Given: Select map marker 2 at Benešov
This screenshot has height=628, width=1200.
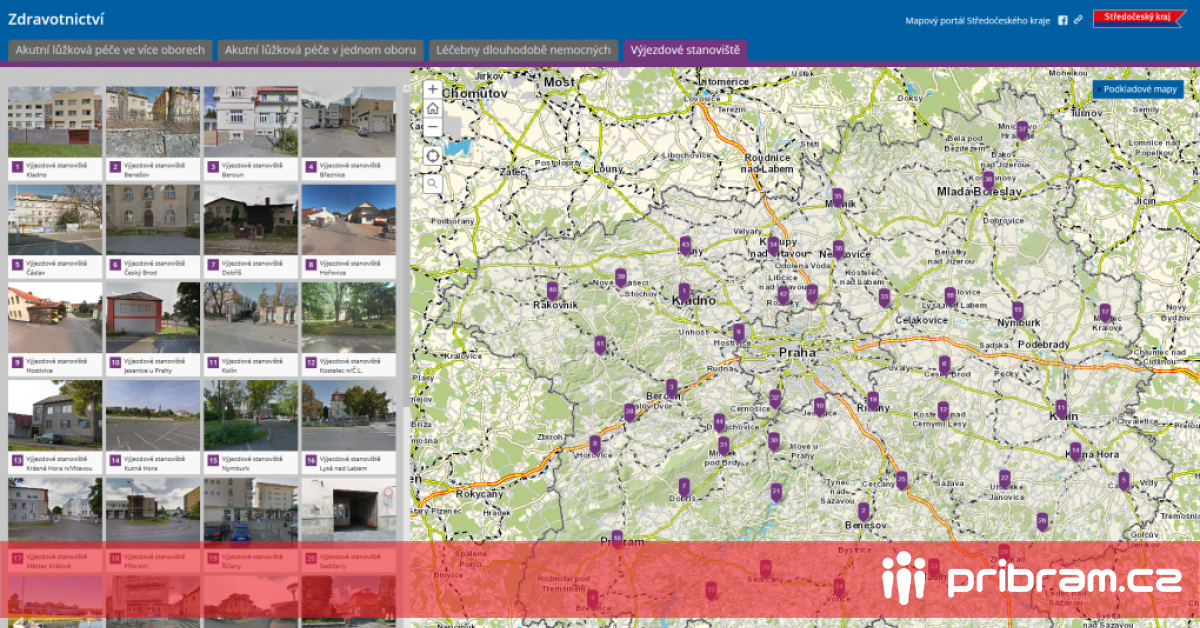Looking at the screenshot, I should (863, 511).
